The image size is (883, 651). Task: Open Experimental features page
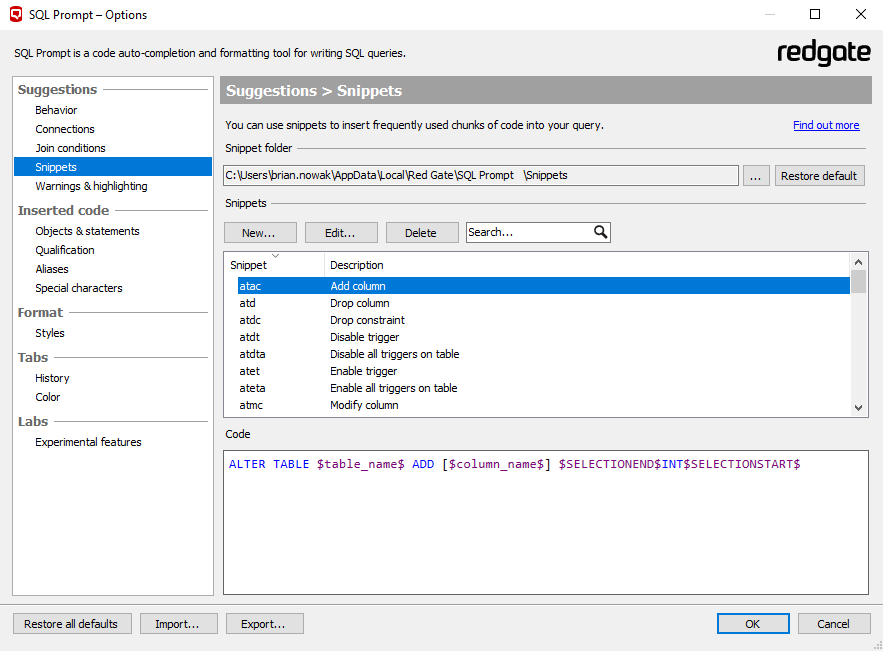pyautogui.click(x=88, y=442)
